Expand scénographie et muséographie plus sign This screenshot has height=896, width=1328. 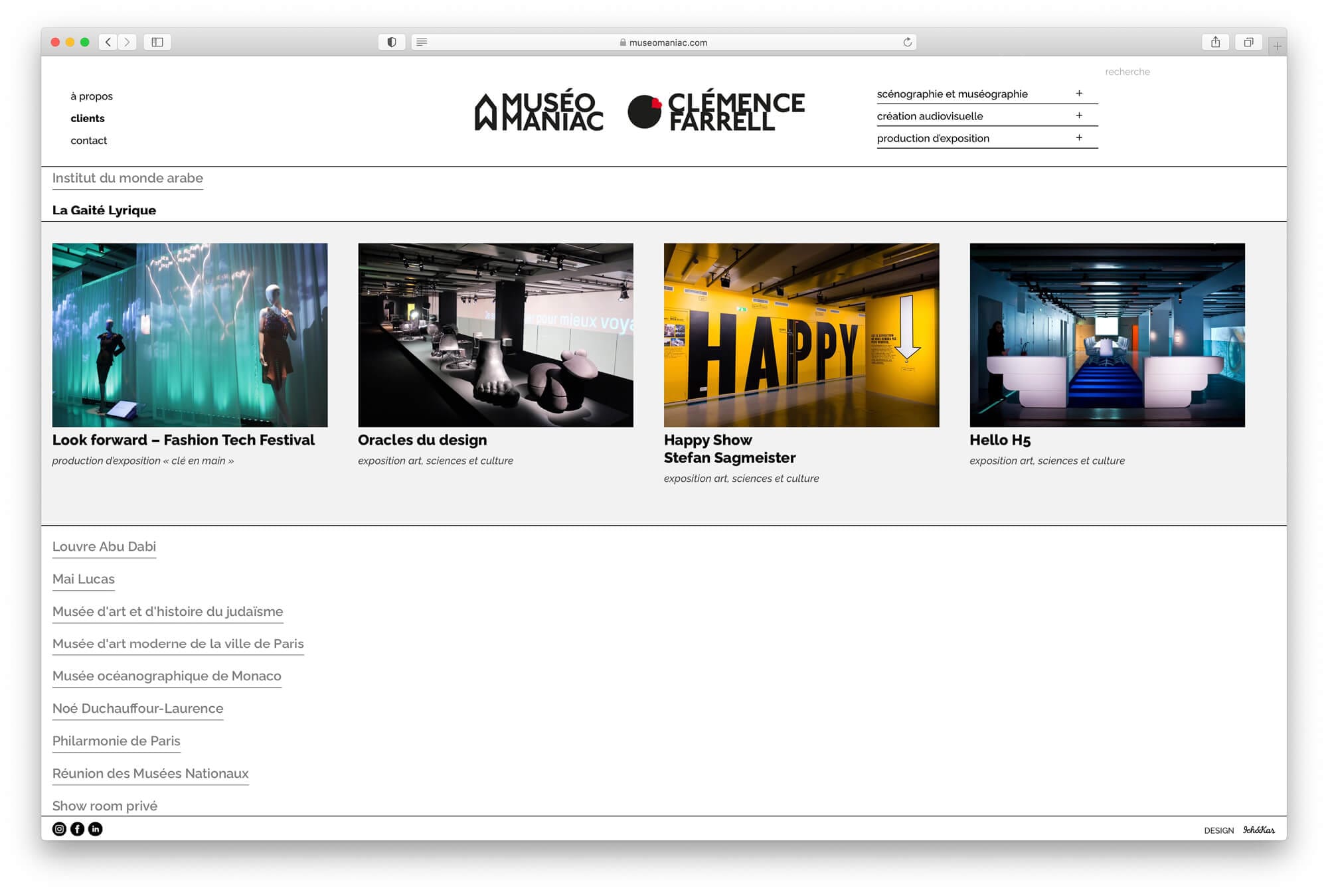pos(1079,94)
